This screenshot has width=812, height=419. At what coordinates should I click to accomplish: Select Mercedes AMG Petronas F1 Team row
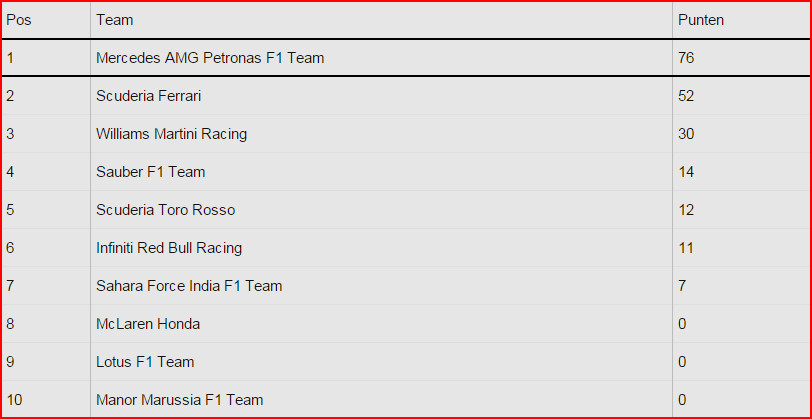tap(406, 57)
